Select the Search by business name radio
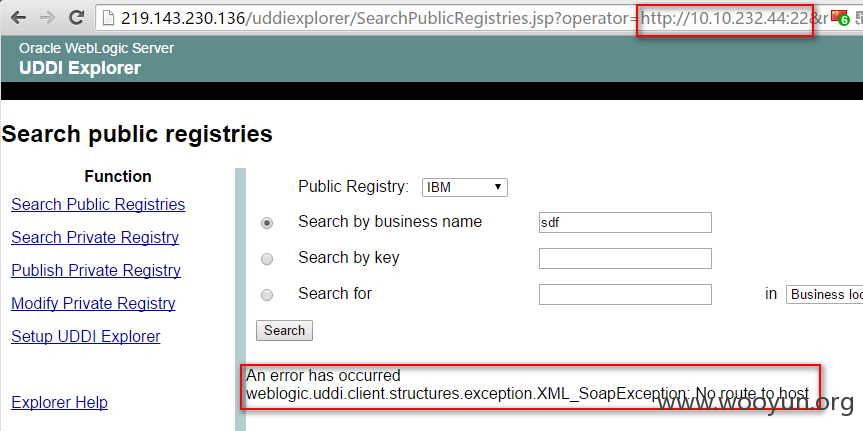The width and height of the screenshot is (863, 431). [267, 223]
